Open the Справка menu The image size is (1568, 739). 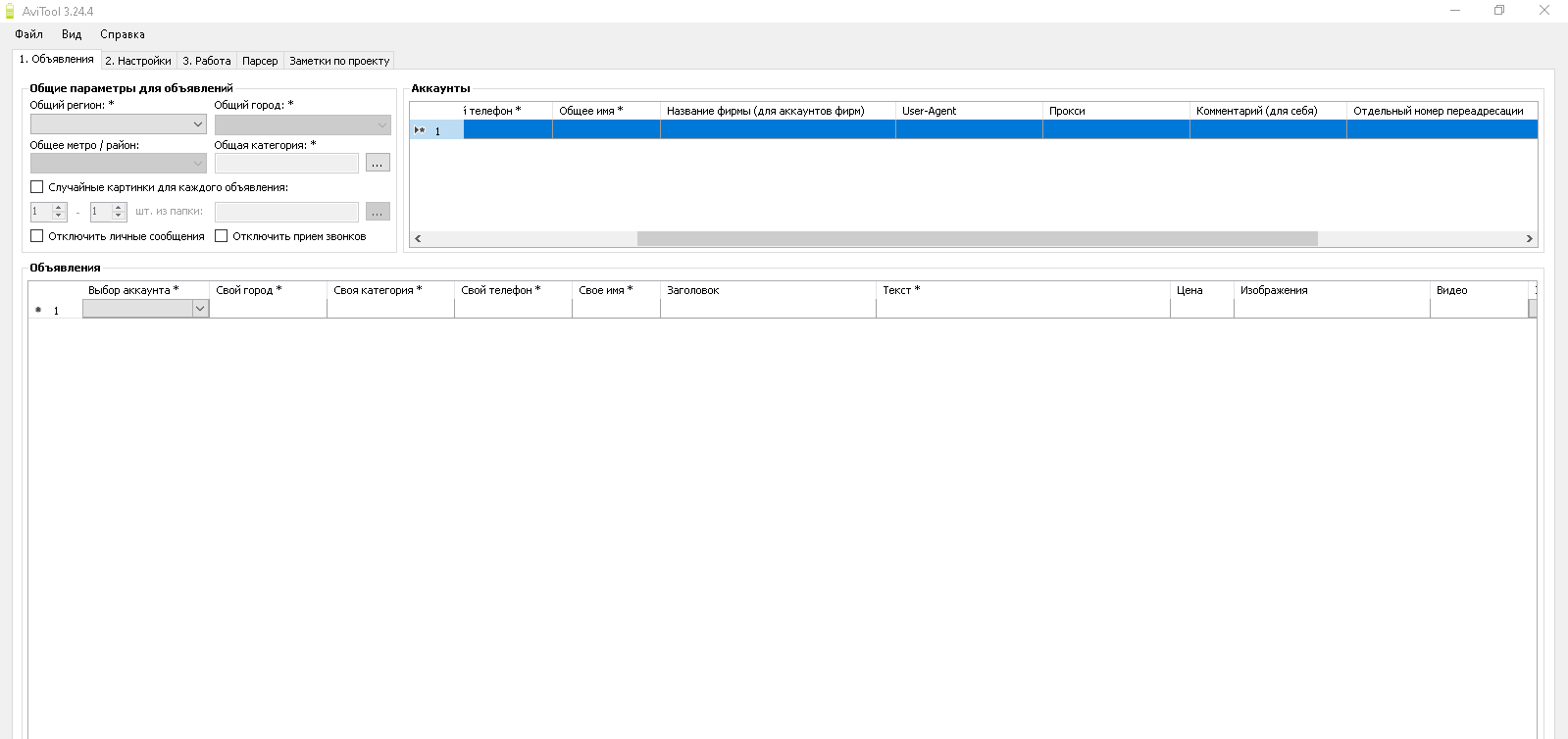(x=123, y=34)
